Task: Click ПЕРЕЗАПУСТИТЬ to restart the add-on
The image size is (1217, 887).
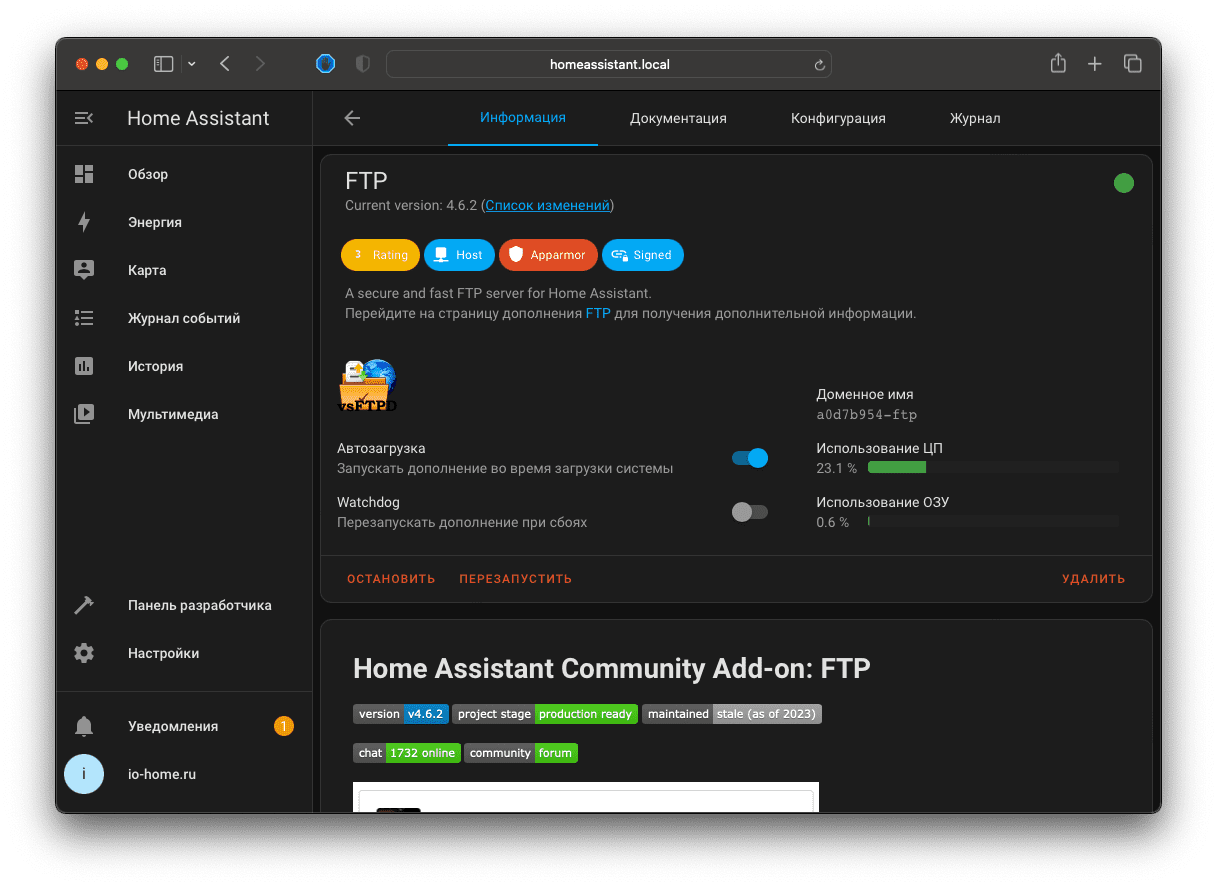Action: click(x=515, y=578)
